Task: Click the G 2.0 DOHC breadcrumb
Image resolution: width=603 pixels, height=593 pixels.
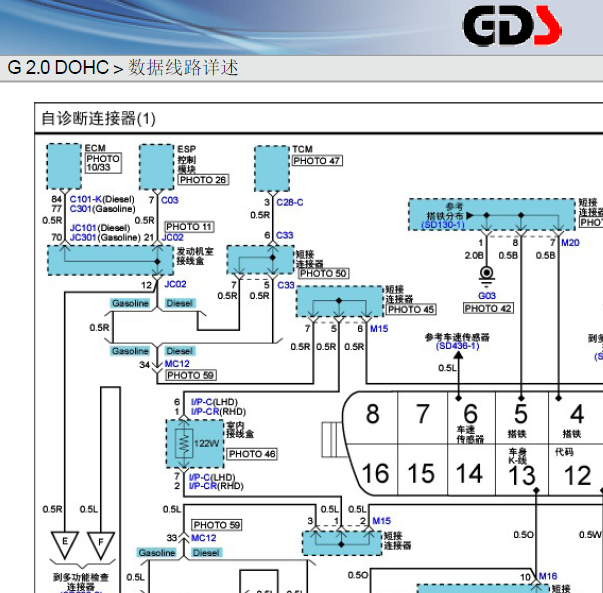Action: (x=57, y=68)
